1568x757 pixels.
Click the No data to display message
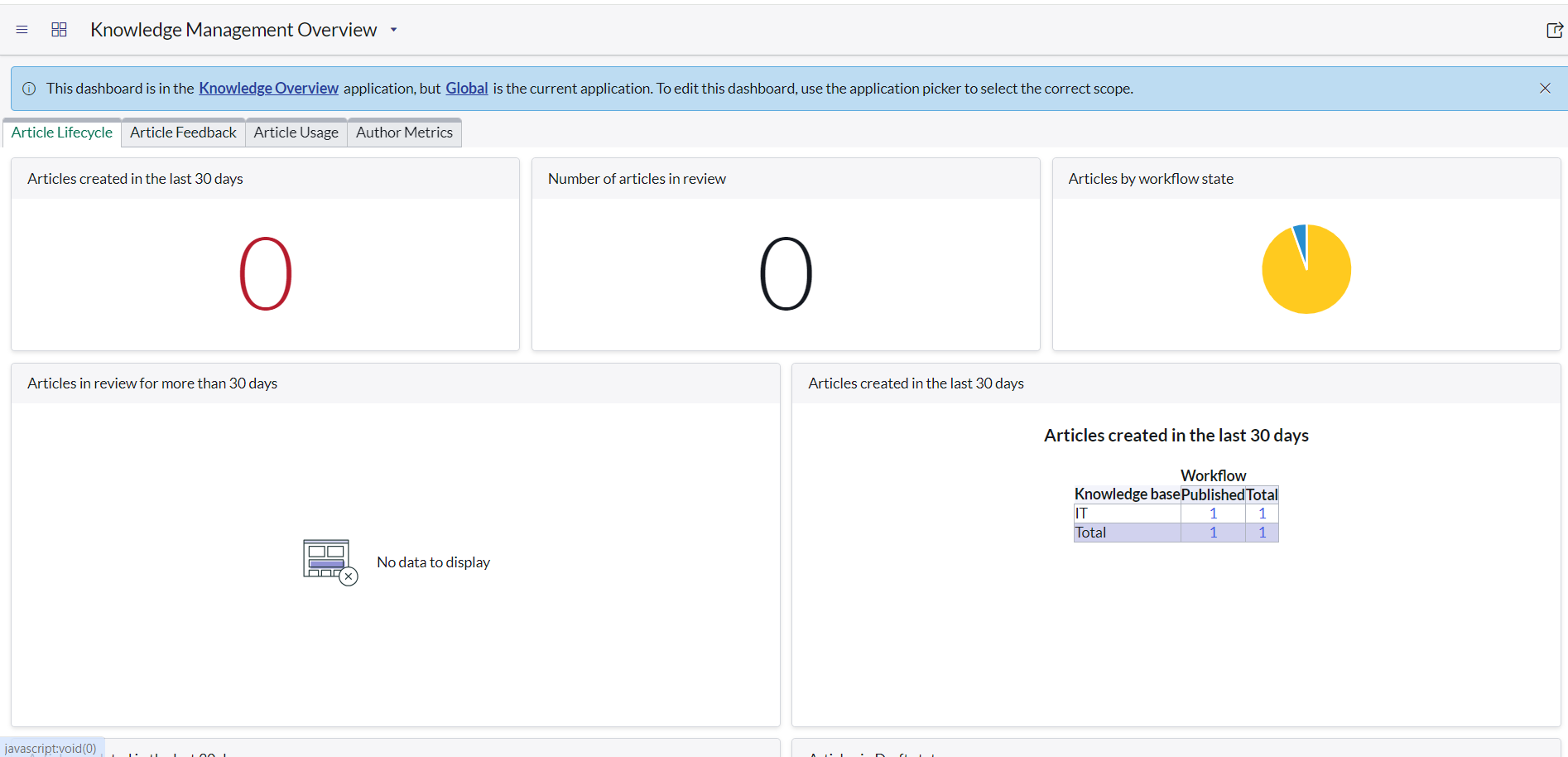433,562
